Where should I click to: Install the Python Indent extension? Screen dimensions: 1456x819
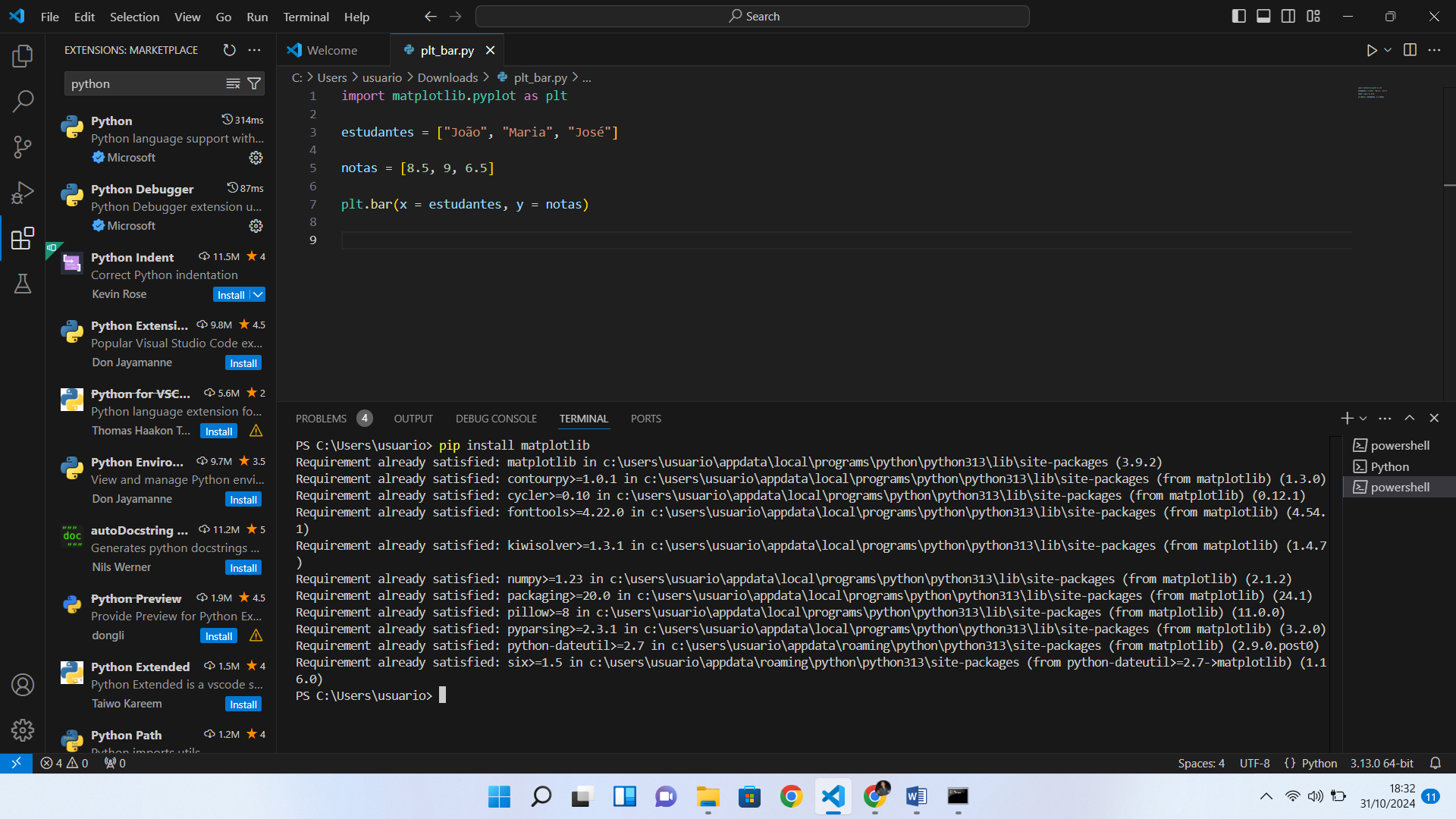(231, 294)
